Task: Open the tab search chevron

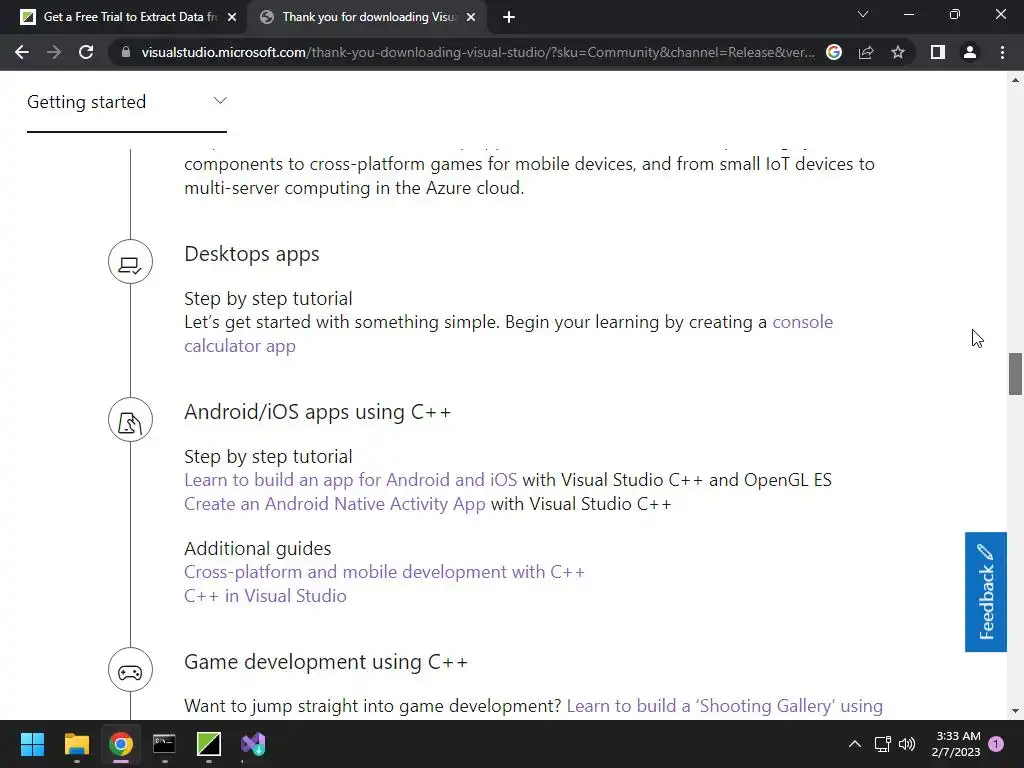Action: [863, 14]
